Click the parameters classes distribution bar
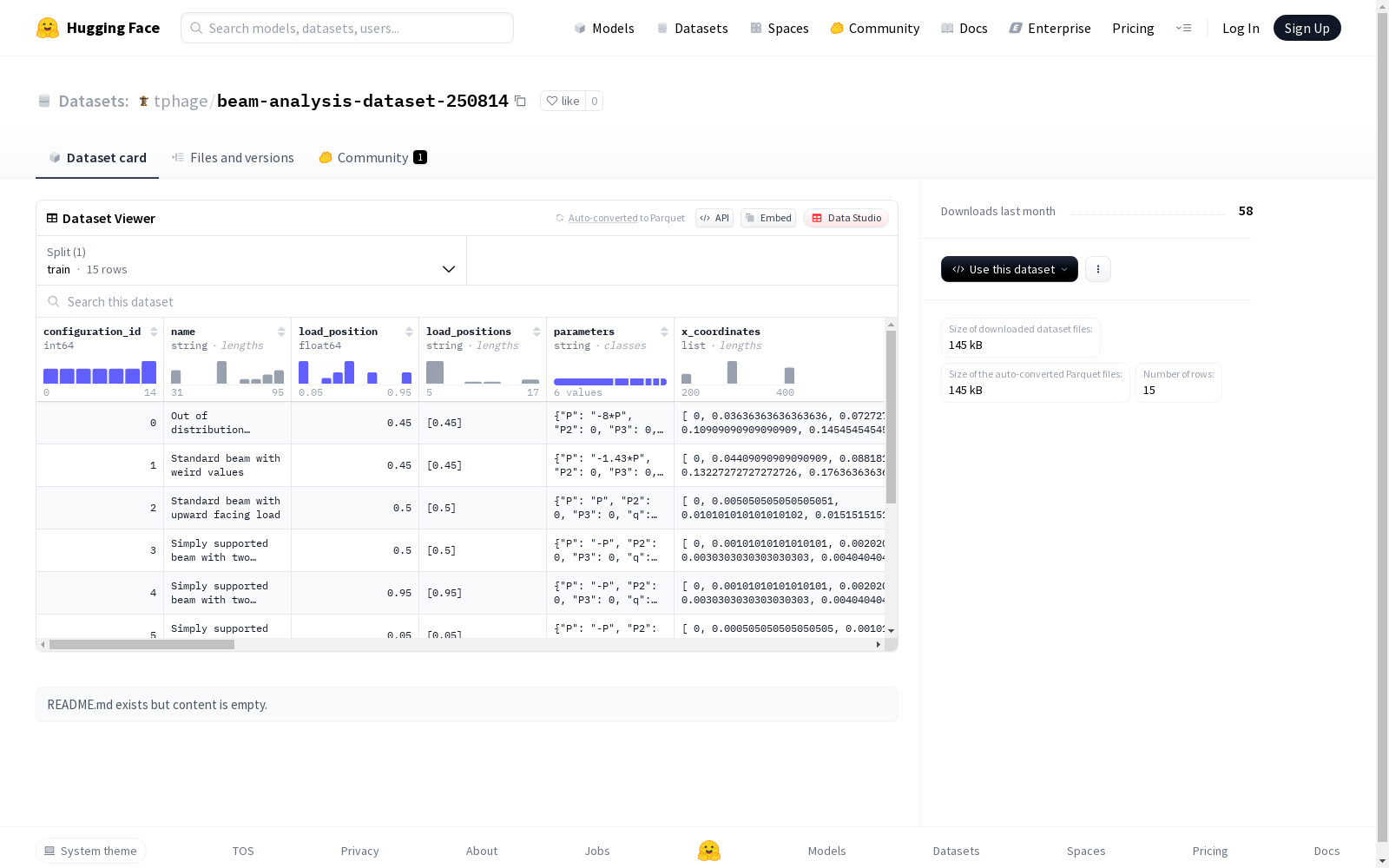Viewport: 1389px width, 868px height. 610,382
